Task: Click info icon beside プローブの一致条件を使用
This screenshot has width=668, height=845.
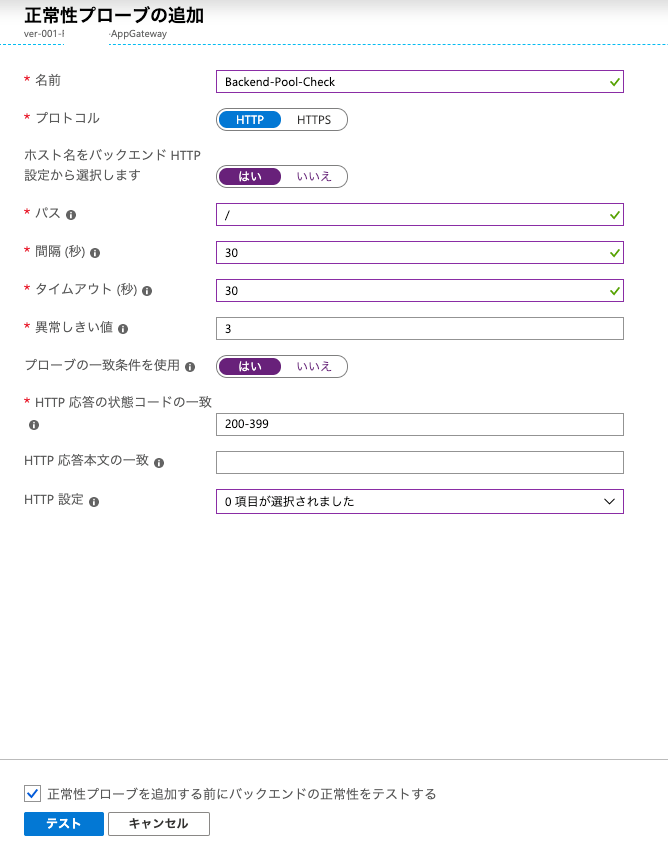Action: click(189, 367)
